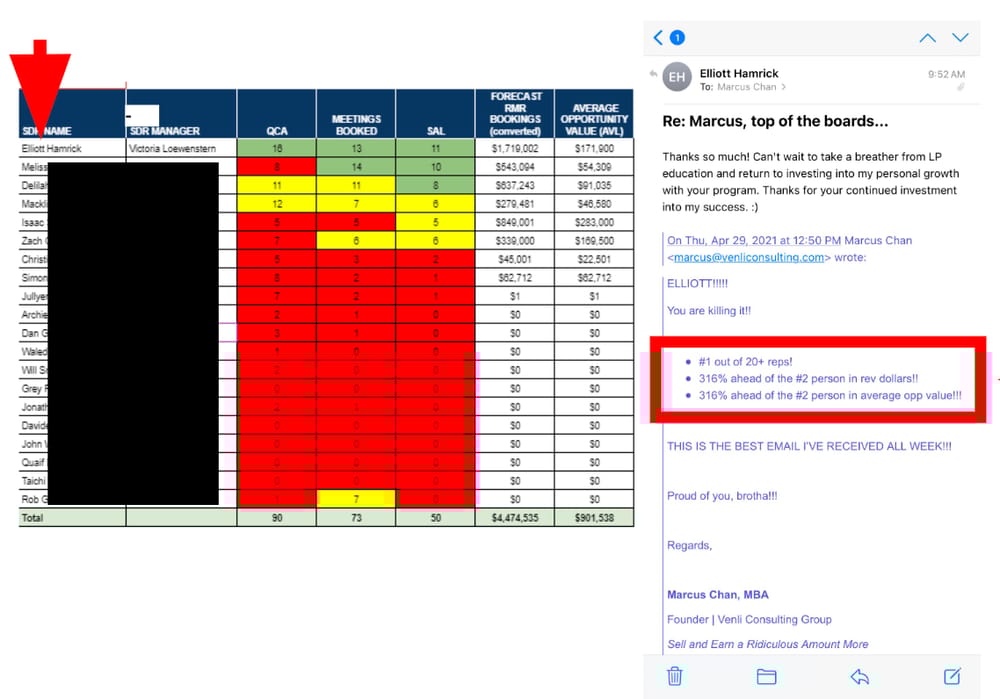Tap the back chevron in the mail header

(x=658, y=38)
